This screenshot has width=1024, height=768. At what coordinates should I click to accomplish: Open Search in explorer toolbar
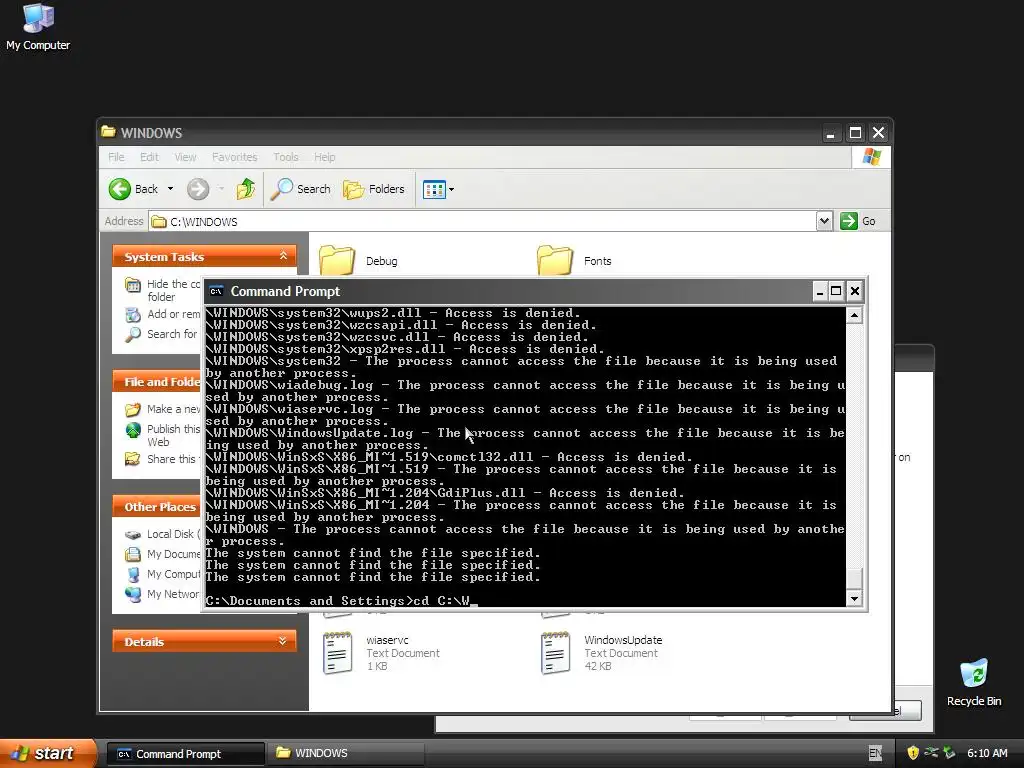click(x=301, y=189)
